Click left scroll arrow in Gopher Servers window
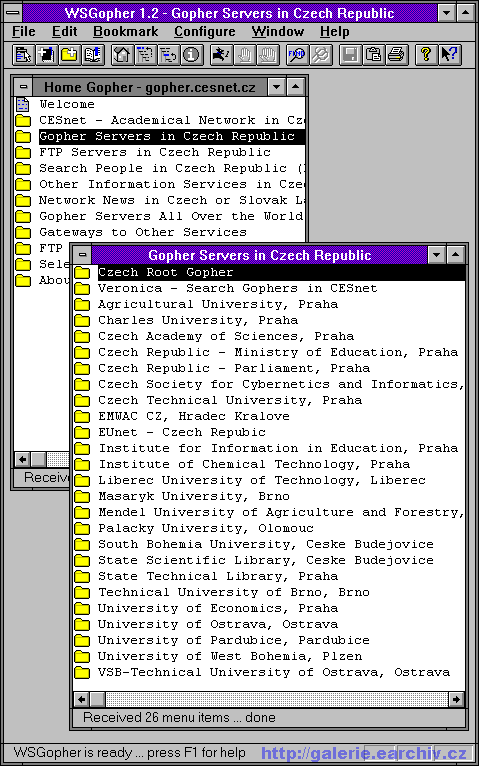479x766 pixels. click(x=81, y=699)
